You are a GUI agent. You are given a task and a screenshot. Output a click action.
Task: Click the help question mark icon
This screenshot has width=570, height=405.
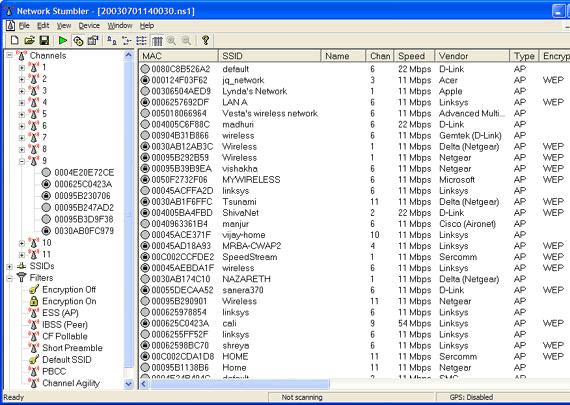pos(205,40)
